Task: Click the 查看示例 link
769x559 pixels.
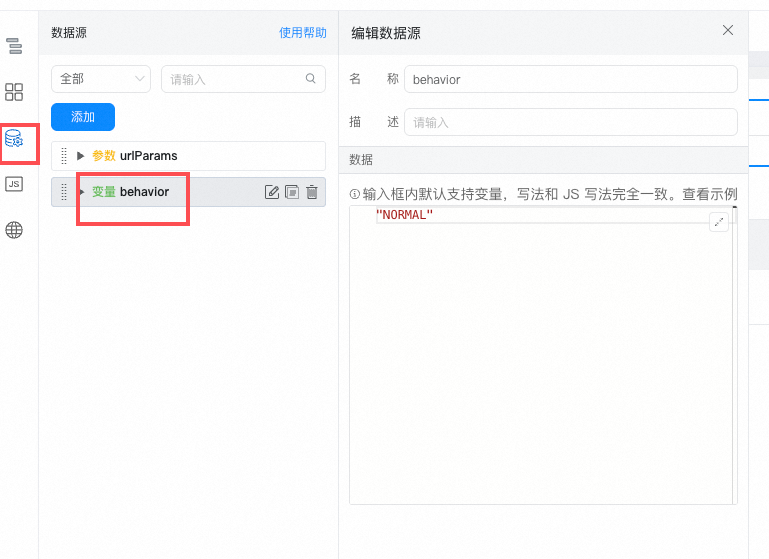Action: (x=710, y=194)
